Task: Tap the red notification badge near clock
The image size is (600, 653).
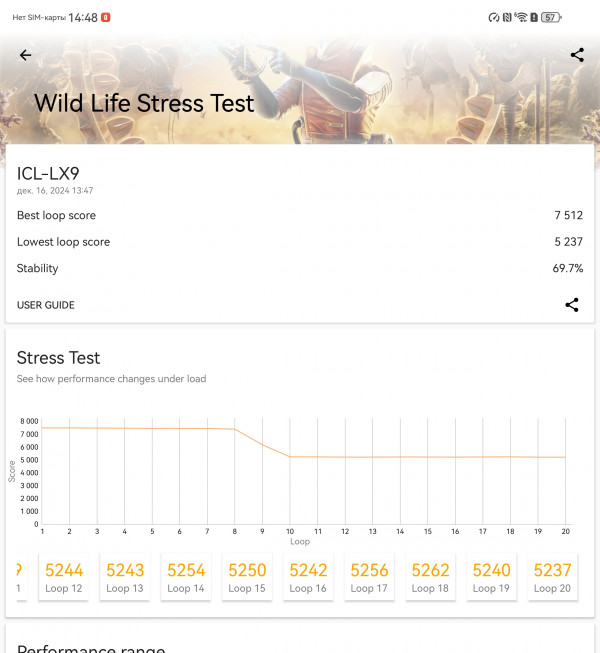Action: [x=106, y=17]
